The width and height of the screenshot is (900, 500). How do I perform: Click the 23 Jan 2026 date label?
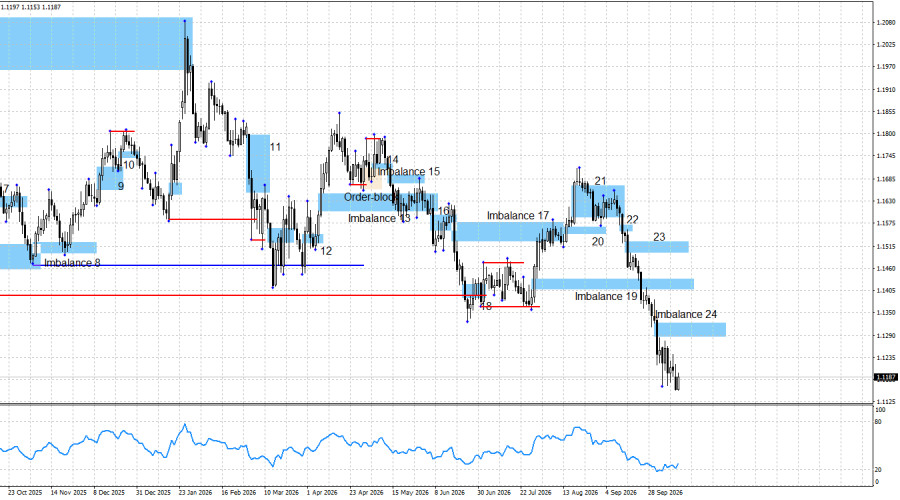tap(195, 493)
